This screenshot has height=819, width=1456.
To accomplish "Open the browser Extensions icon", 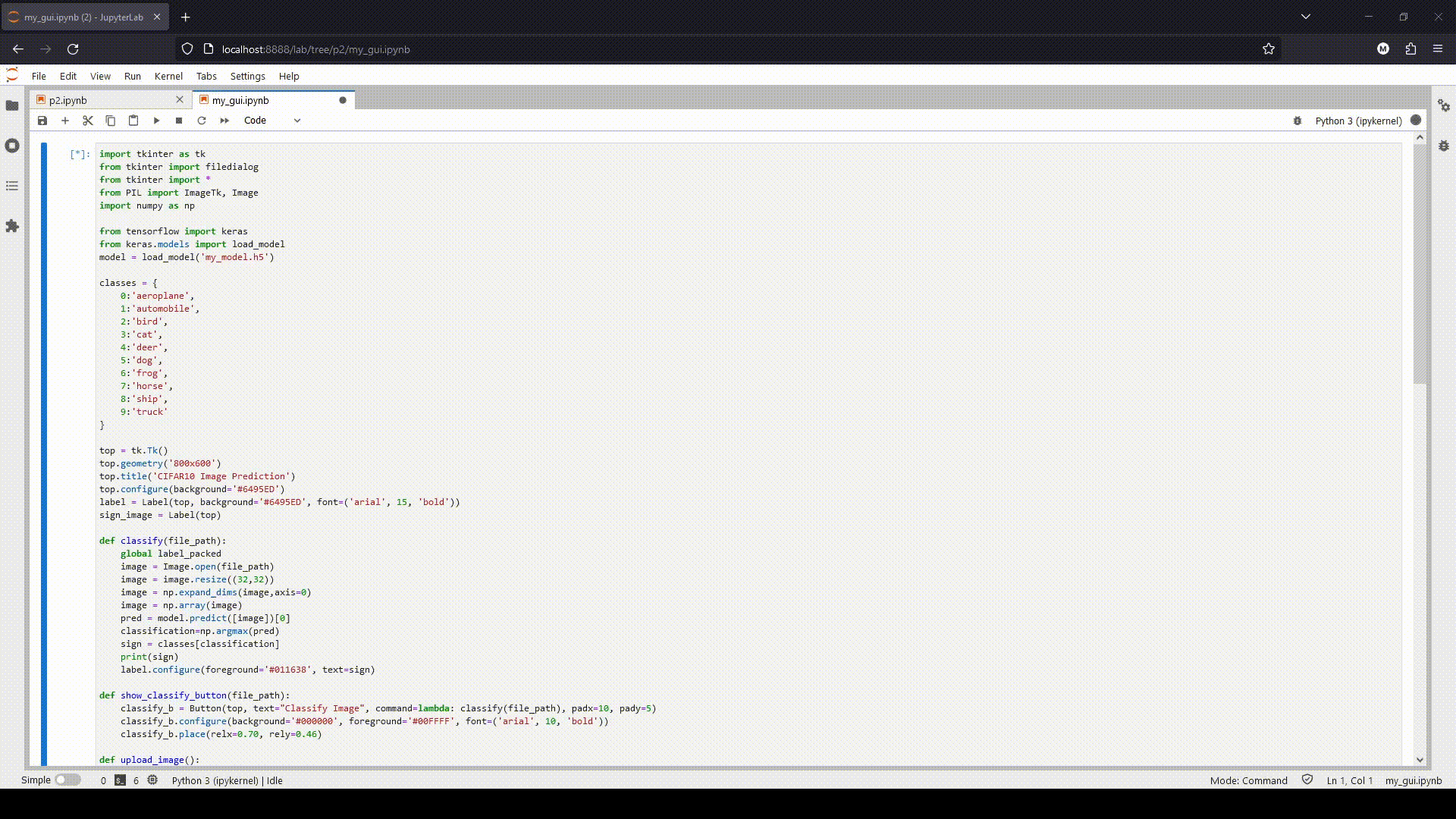I will pos(1410,49).
